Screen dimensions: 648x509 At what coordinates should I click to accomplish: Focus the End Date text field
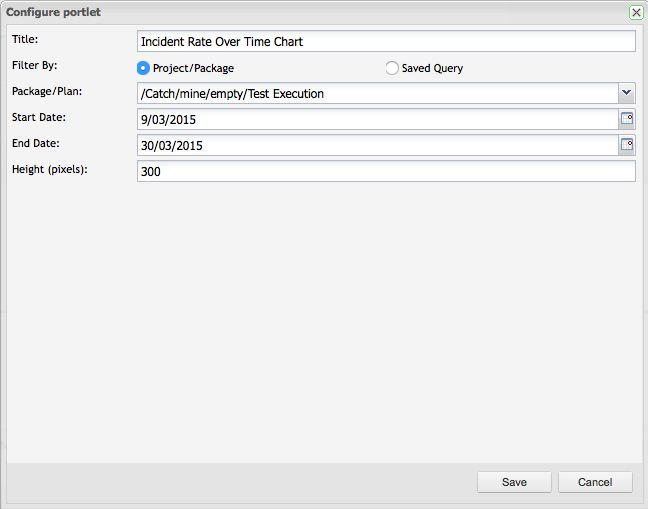(x=376, y=146)
